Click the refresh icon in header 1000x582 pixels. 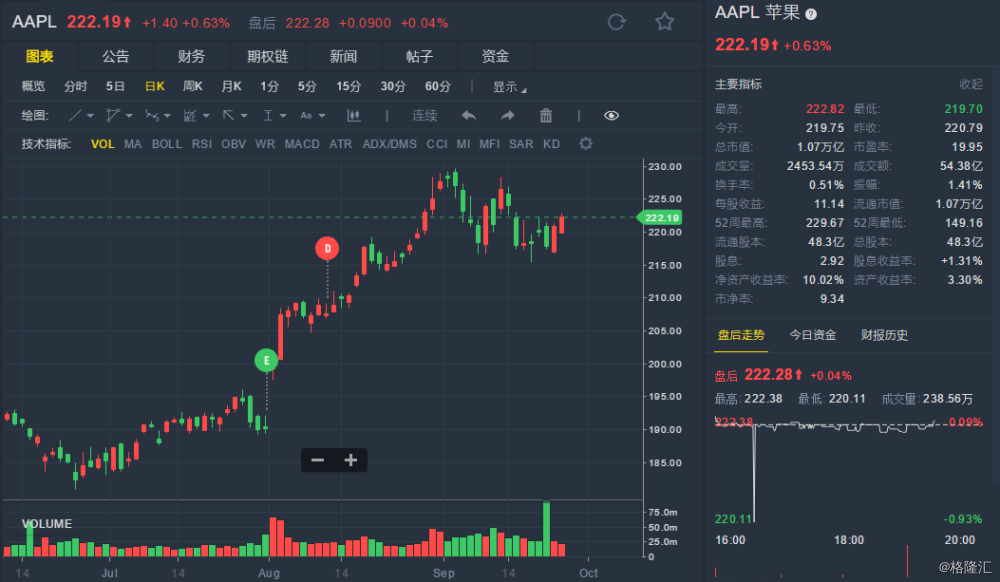click(617, 22)
